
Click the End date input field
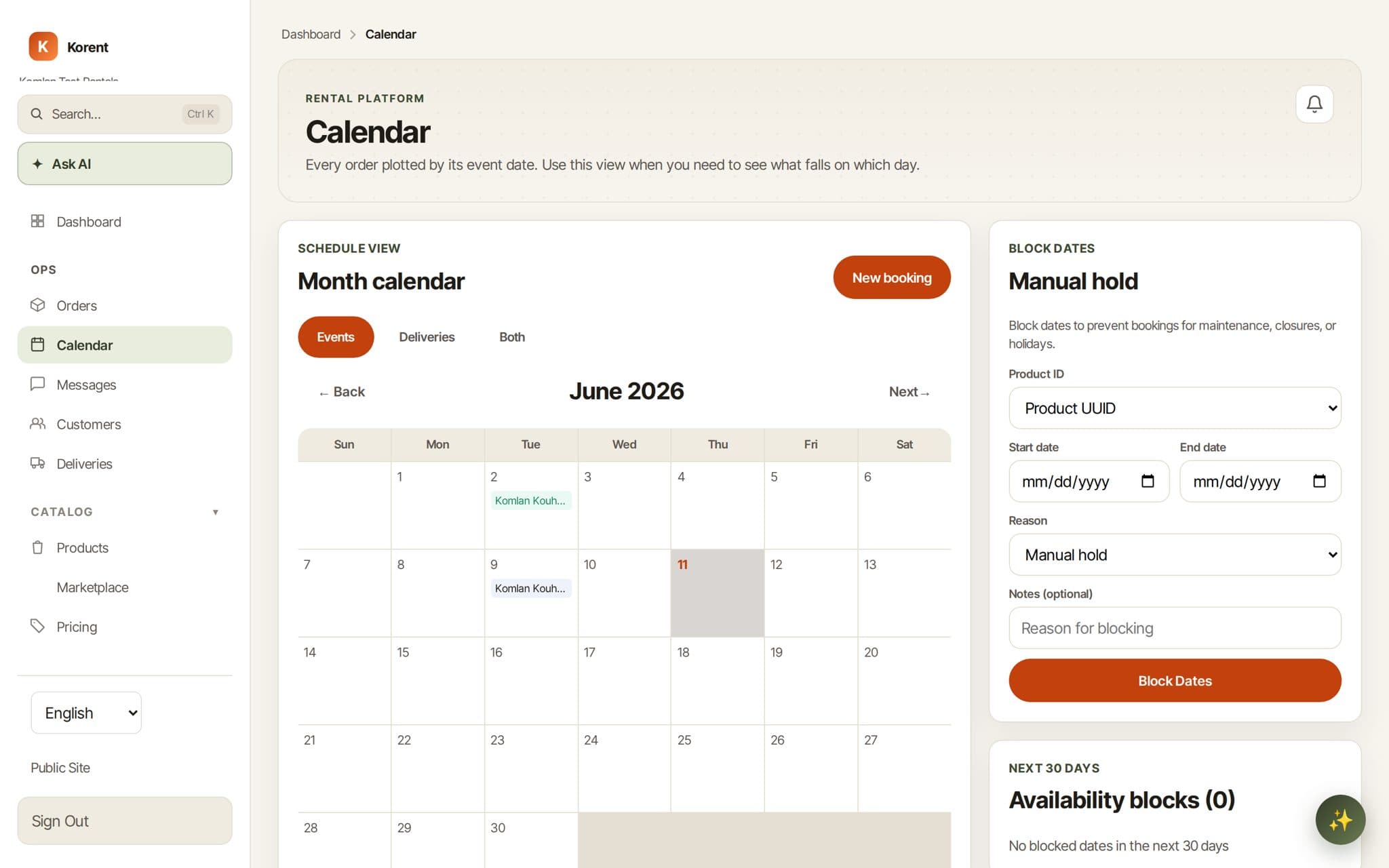(x=1260, y=481)
